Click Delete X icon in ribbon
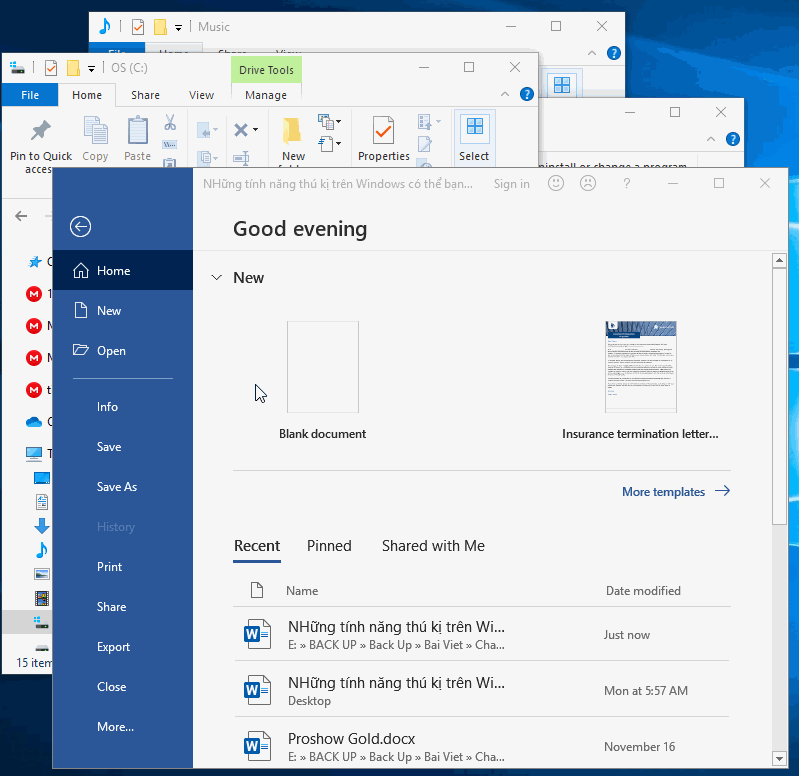 pos(241,129)
